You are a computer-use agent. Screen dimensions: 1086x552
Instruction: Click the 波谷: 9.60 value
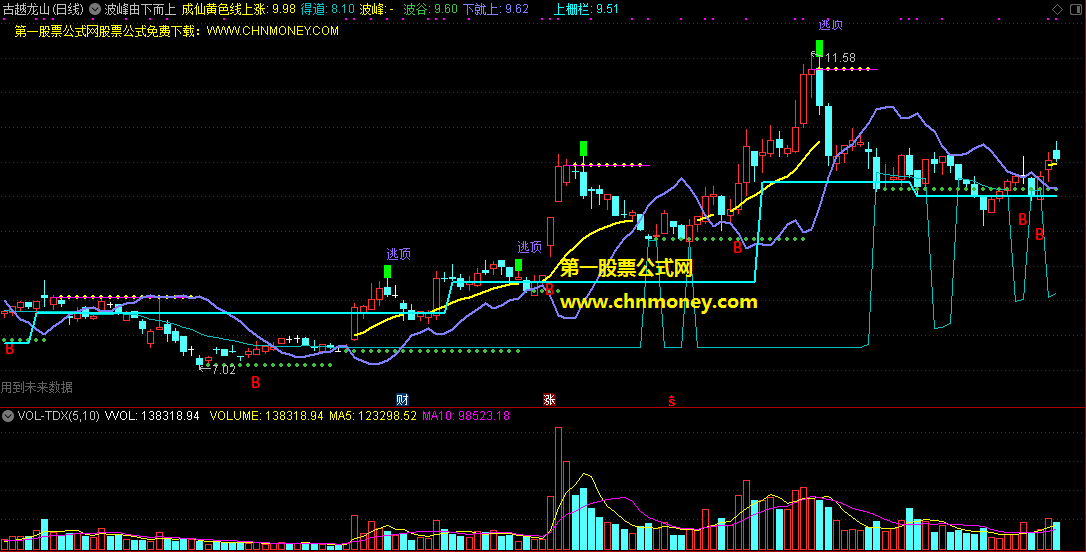point(430,10)
